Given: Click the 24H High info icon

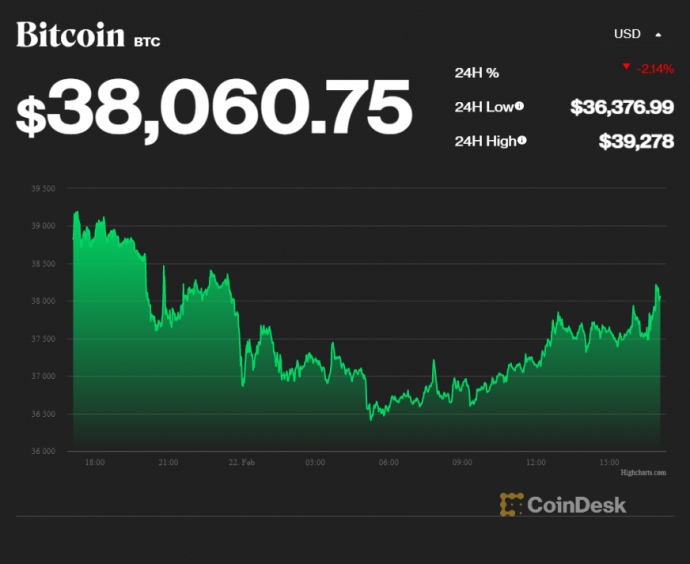Looking at the screenshot, I should pyautogui.click(x=524, y=141).
